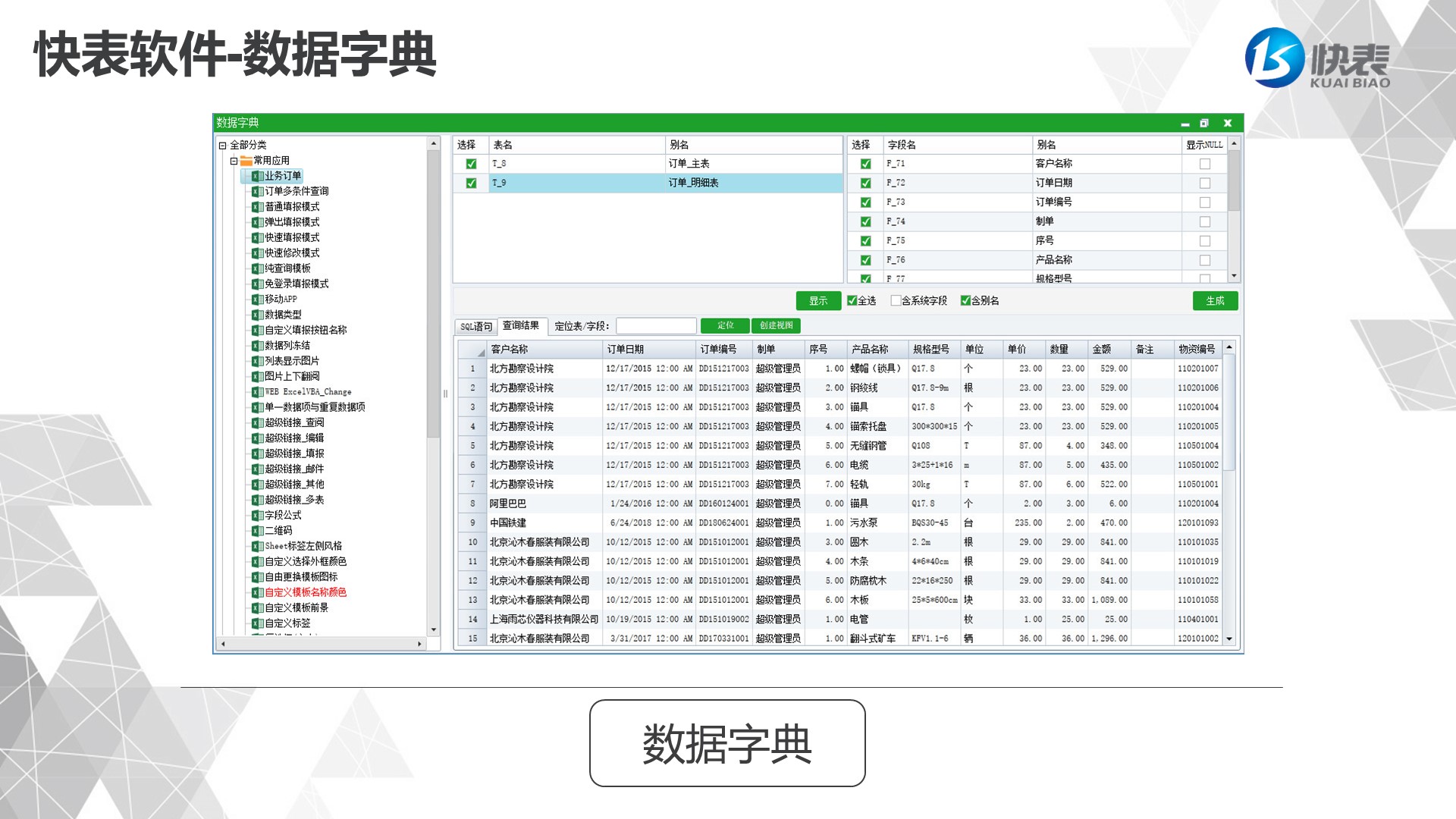This screenshot has height=819, width=1456.
Task: Switch to the 查询结果 tab
Action: [521, 326]
